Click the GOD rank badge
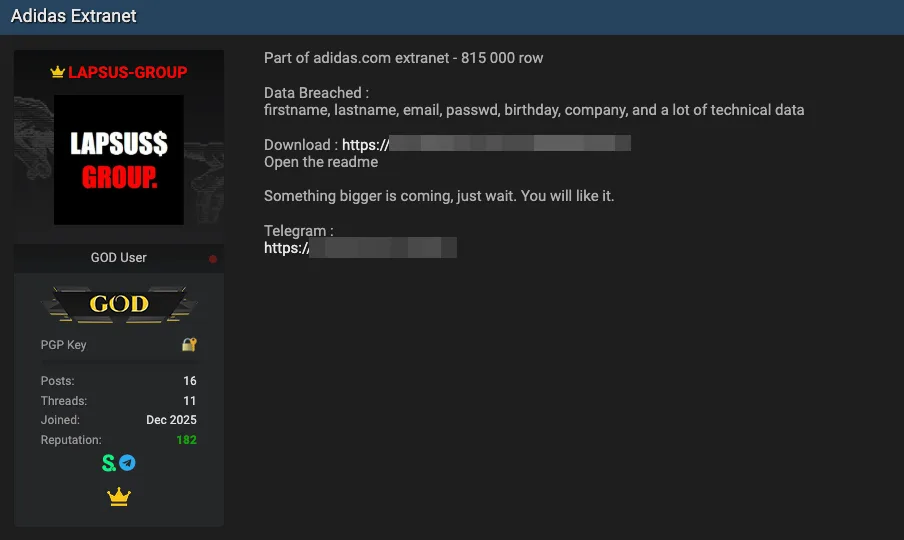 point(119,304)
